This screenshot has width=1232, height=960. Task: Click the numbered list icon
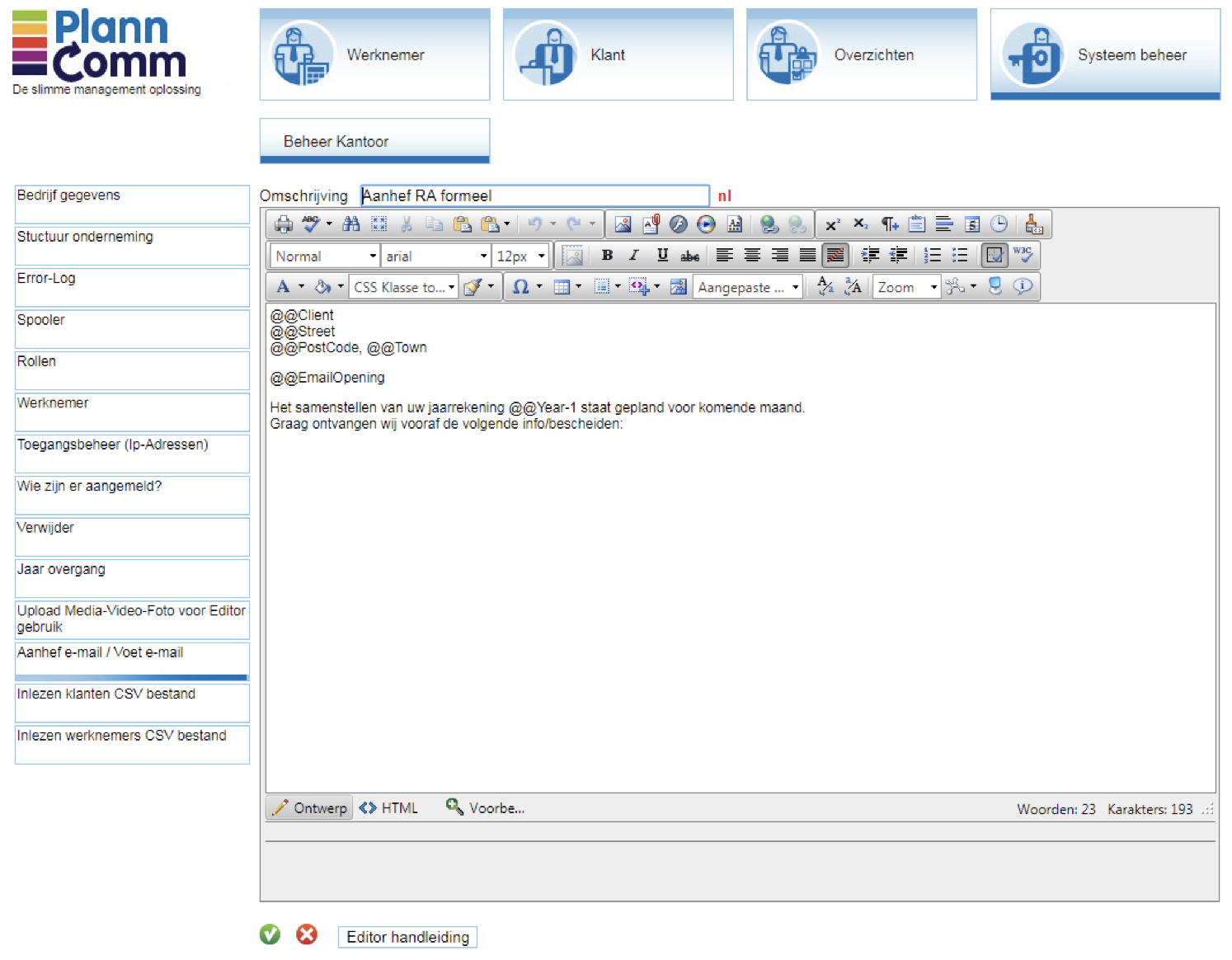(933, 256)
